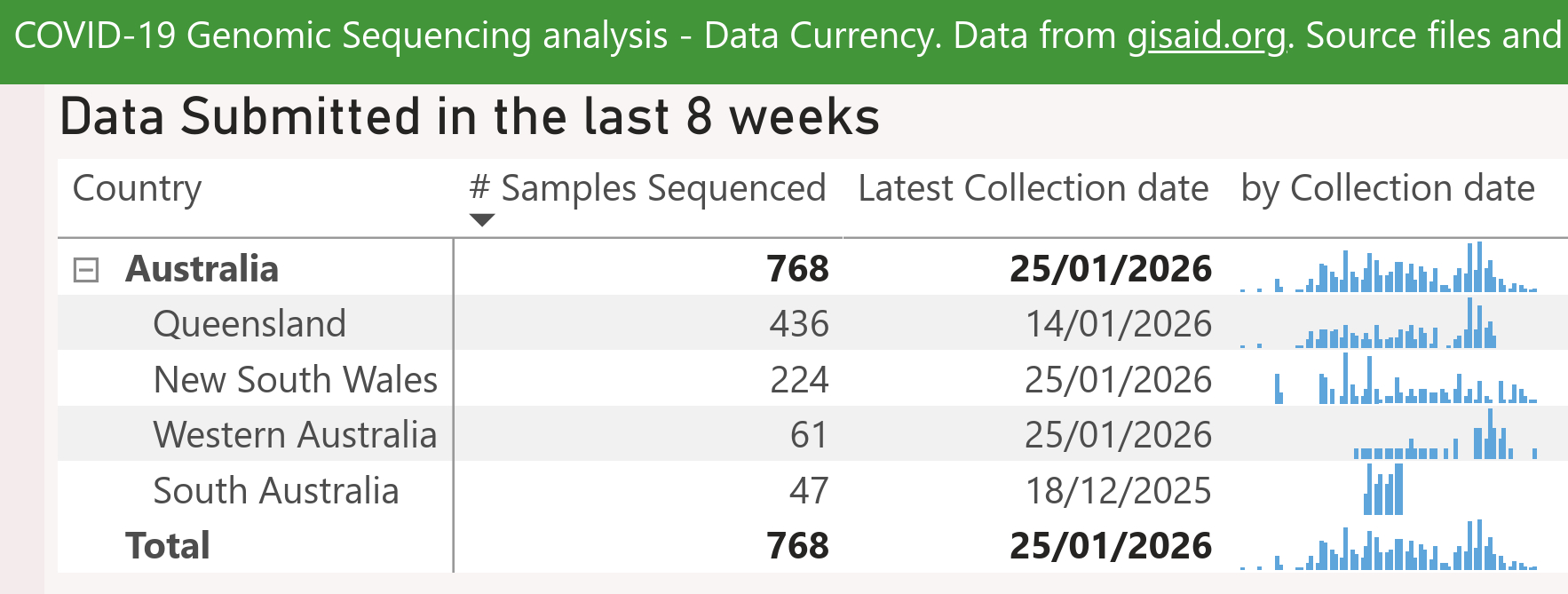Click the Total row label
The image size is (1568, 594).
tap(168, 546)
